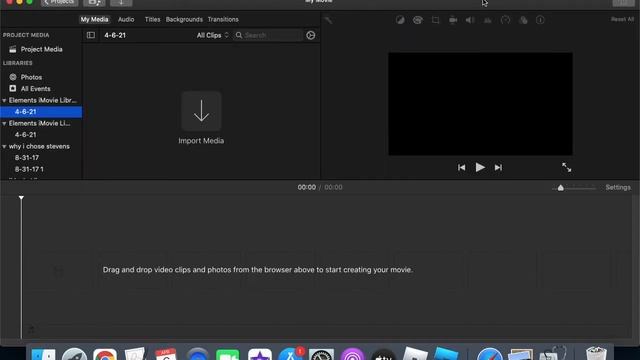This screenshot has height=360, width=640.
Task: Click the black viewer preview area
Action: (x=480, y=104)
